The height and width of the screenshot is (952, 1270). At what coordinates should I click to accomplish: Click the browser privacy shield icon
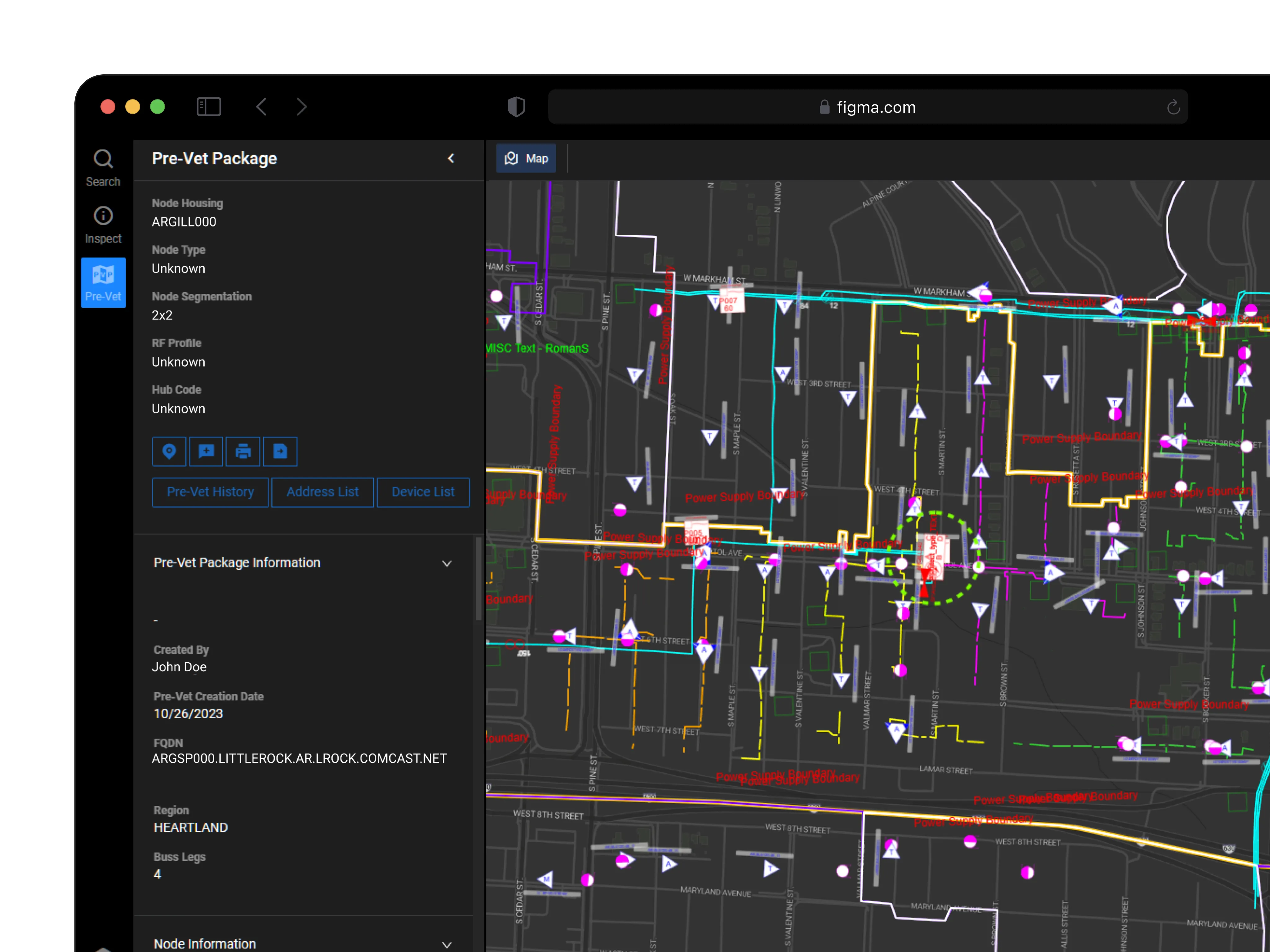[x=516, y=107]
